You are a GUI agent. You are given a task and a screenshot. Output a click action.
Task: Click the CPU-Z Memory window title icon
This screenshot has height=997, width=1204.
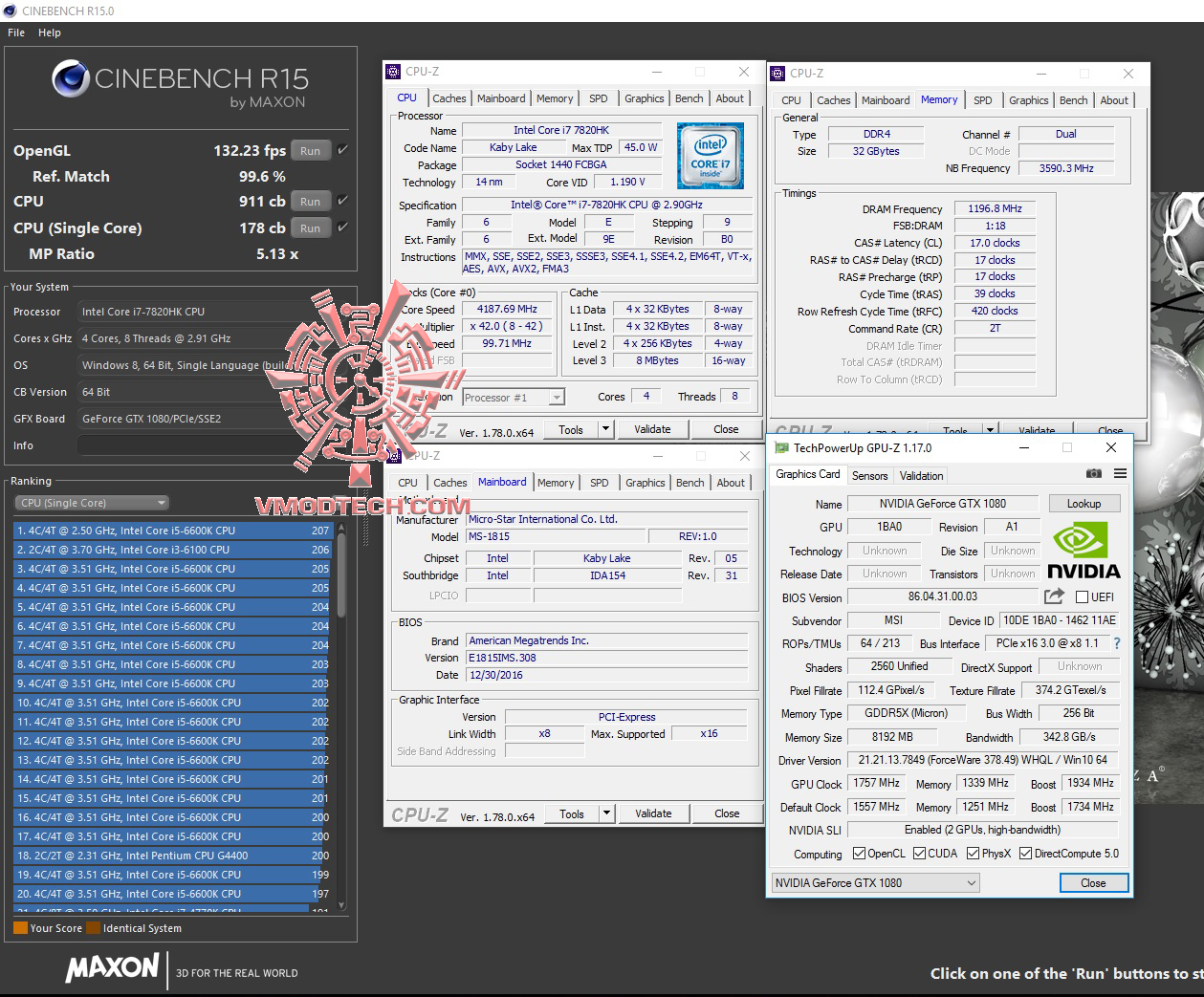click(x=777, y=73)
